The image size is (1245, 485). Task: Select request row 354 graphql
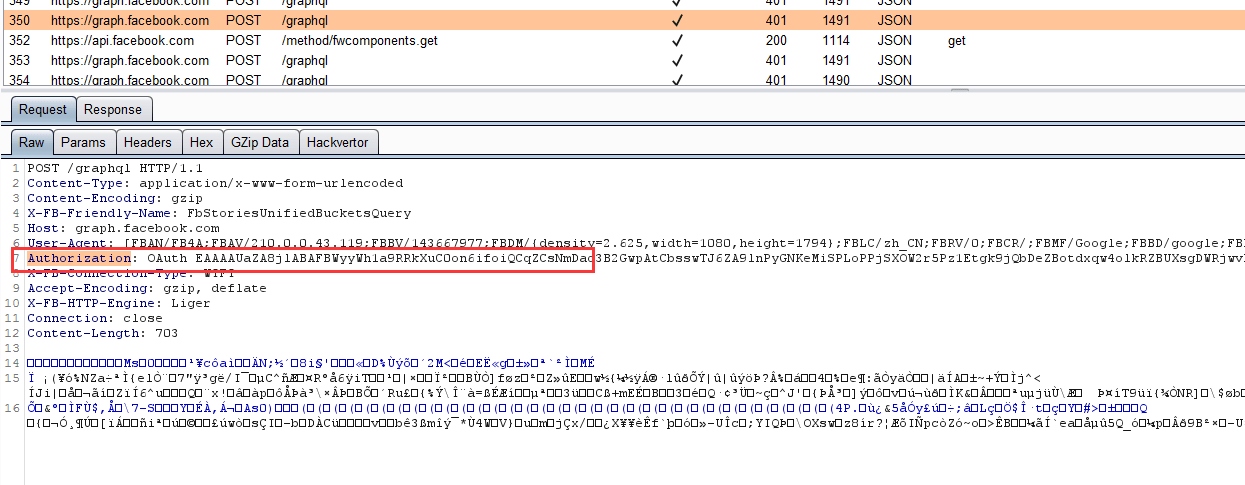(622, 79)
